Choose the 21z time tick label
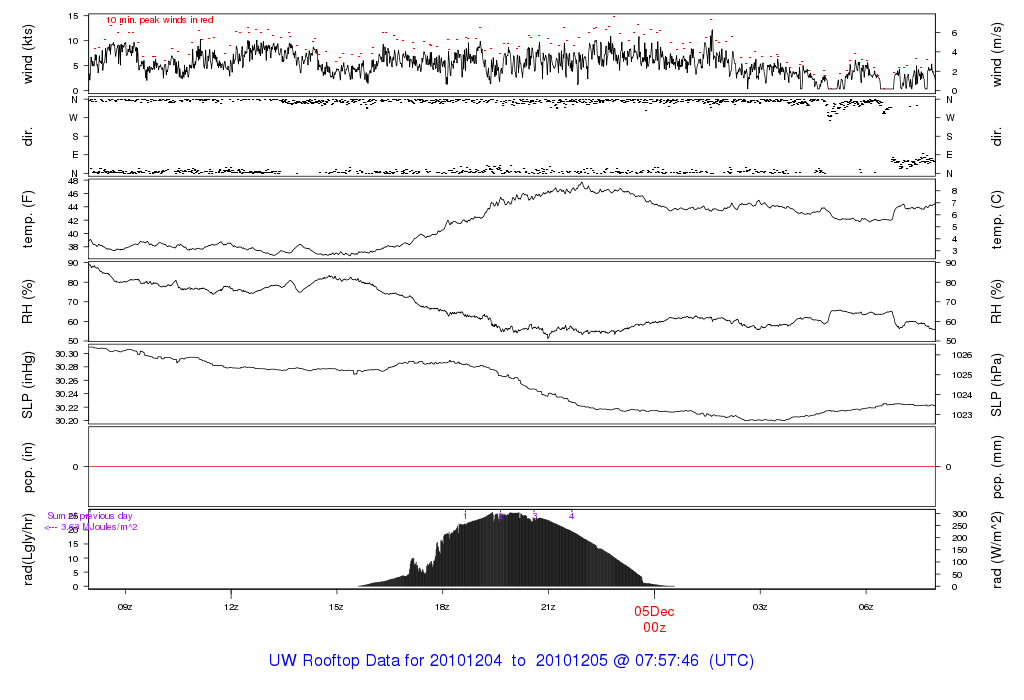 (549, 605)
